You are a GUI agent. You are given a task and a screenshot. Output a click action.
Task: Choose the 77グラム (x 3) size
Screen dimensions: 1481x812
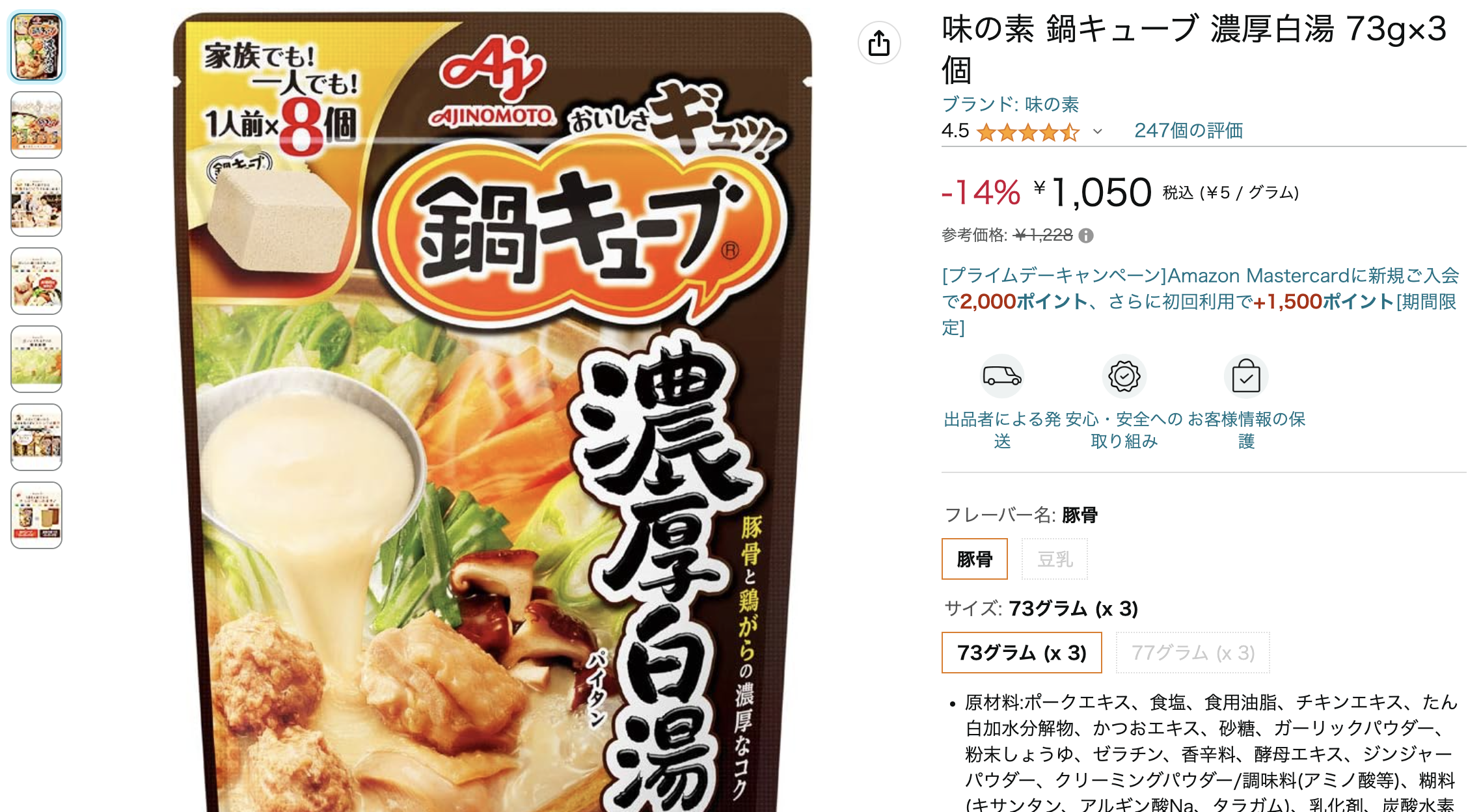tap(1193, 653)
